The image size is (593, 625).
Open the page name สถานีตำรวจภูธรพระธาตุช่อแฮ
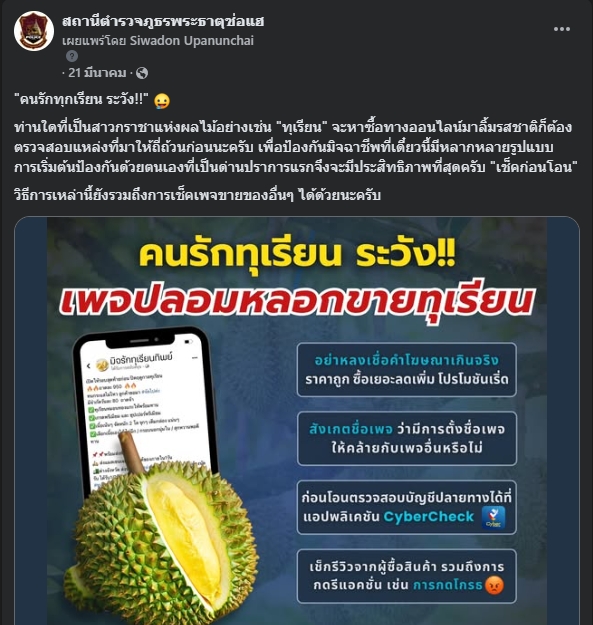(x=163, y=22)
